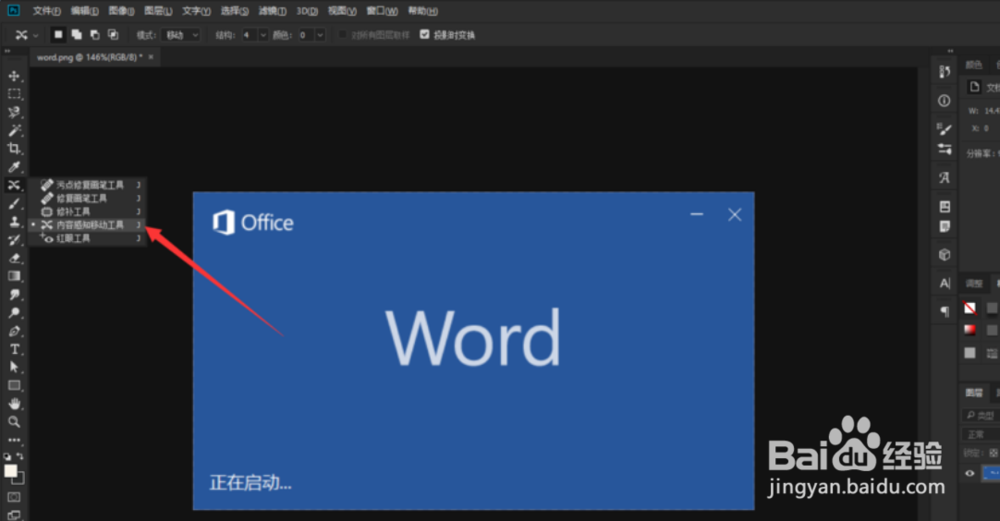Viewport: 1000px width, 521px height.
Task: Reset default foreground/background colors icon
Action: coord(7,457)
